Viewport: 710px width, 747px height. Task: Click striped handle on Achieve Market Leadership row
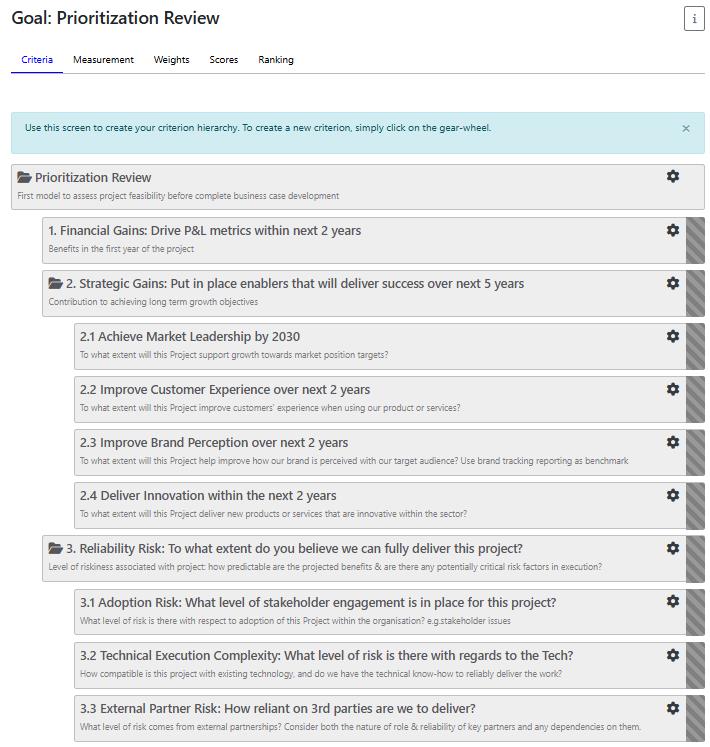(695, 346)
